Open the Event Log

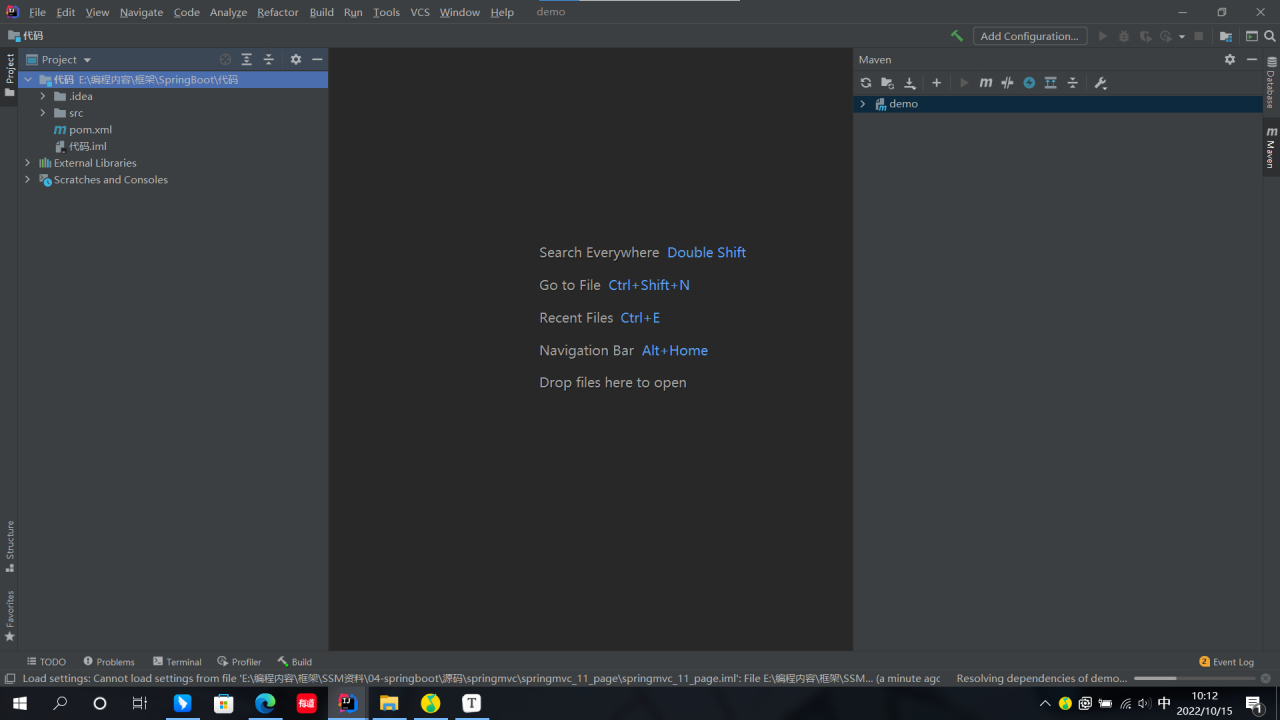(x=1226, y=662)
